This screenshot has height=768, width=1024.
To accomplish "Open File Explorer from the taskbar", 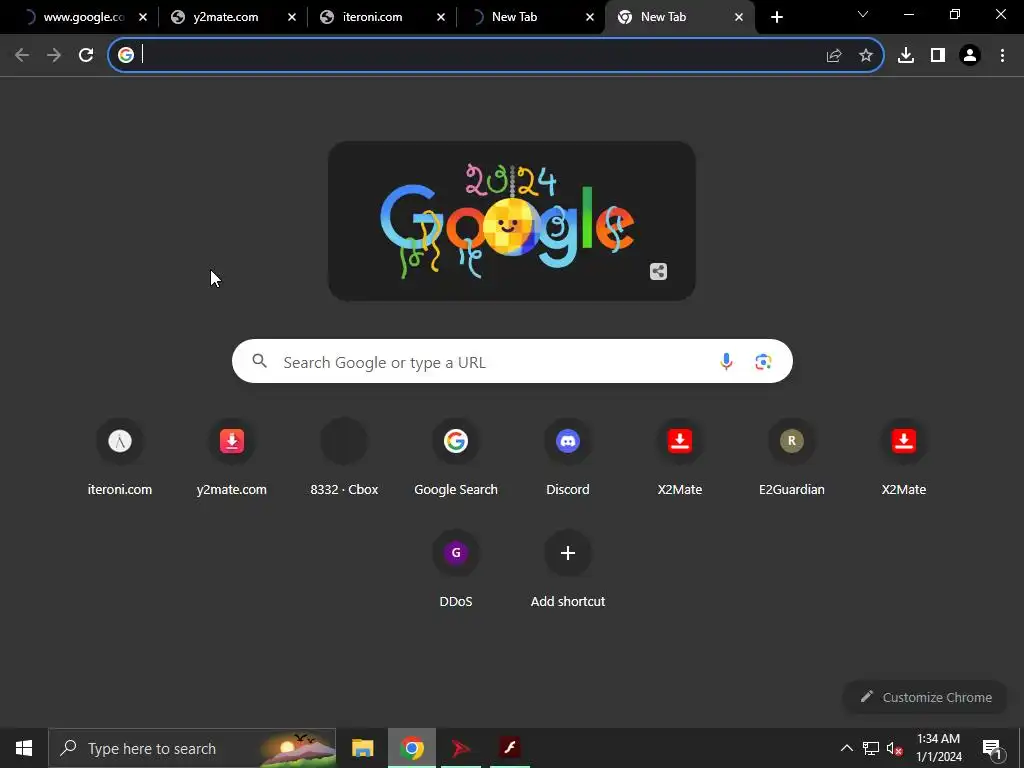I will (362, 748).
